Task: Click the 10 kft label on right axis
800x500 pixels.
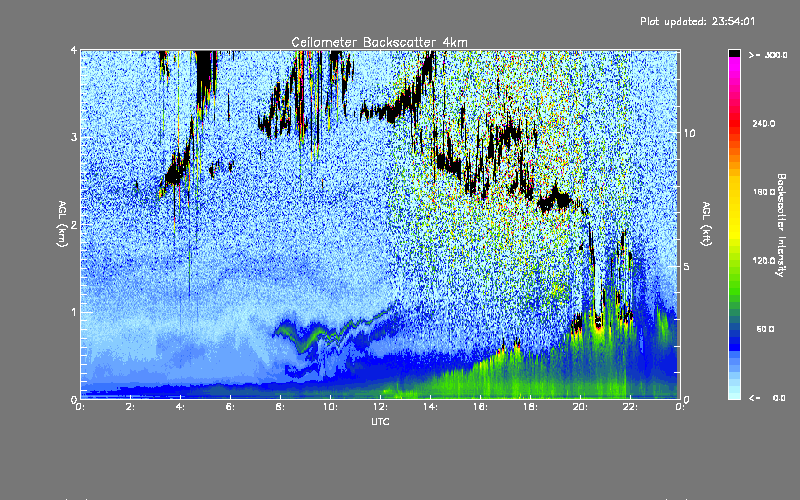Action: coord(689,133)
